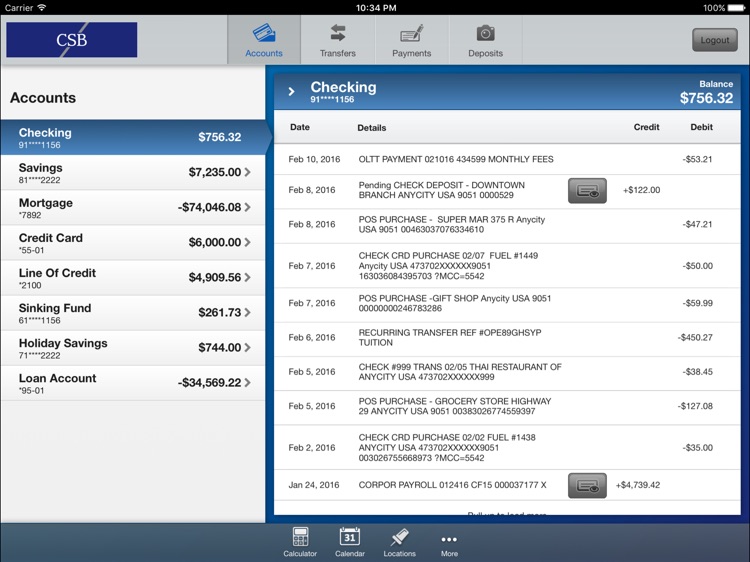
Task: Expand Credit Card account chevron
Action: click(x=247, y=242)
